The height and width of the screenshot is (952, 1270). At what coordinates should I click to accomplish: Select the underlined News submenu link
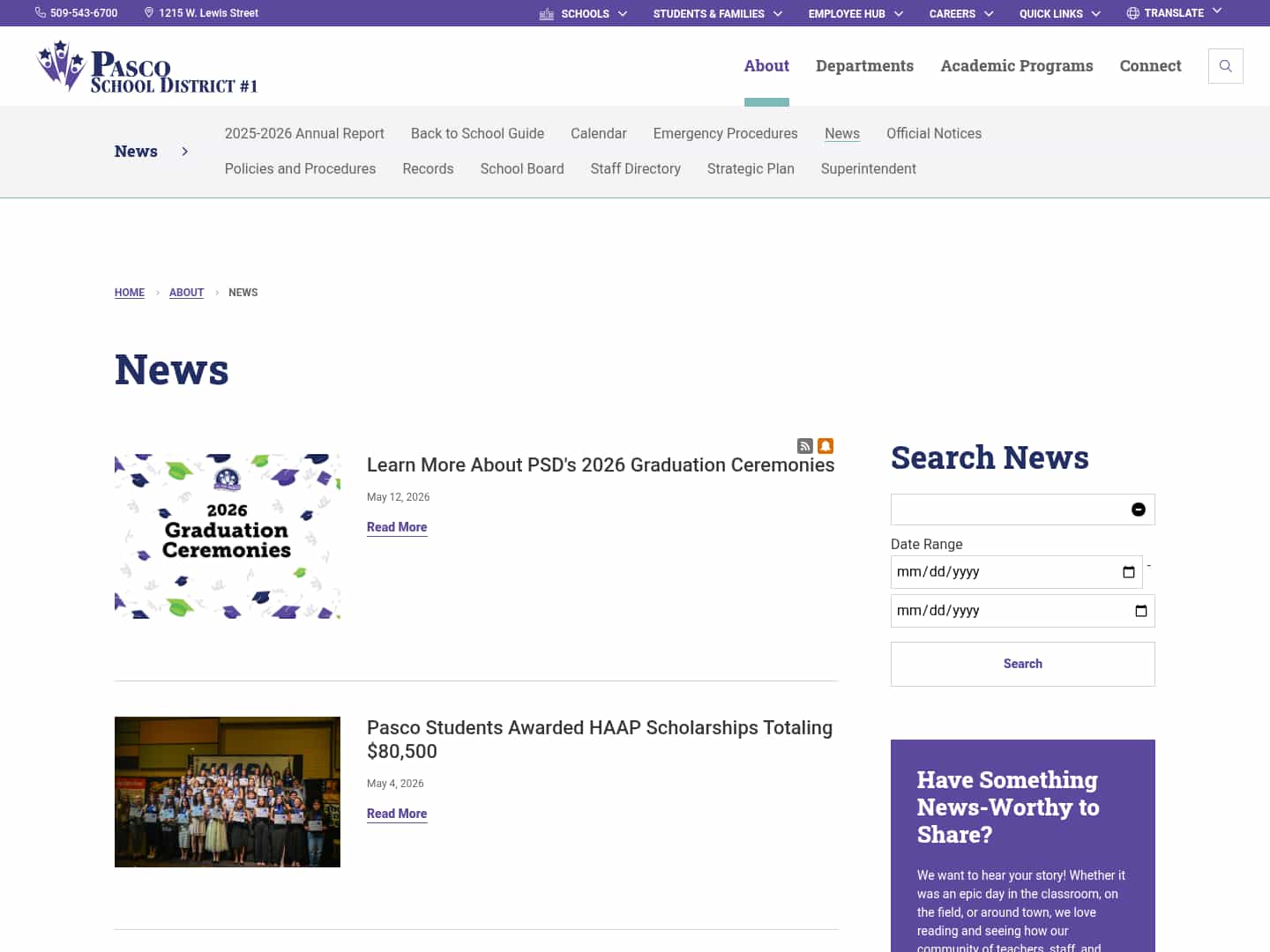pyautogui.click(x=842, y=133)
